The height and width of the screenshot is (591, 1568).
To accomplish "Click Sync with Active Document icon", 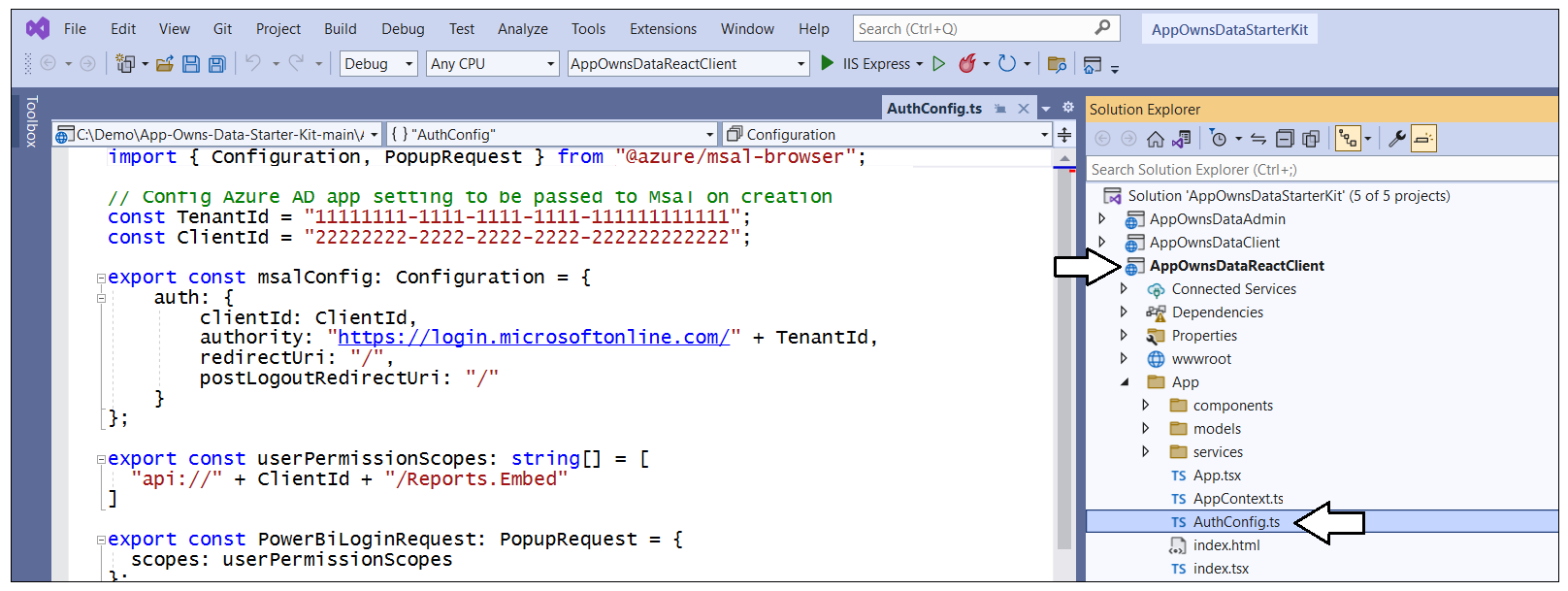I will tap(1258, 139).
